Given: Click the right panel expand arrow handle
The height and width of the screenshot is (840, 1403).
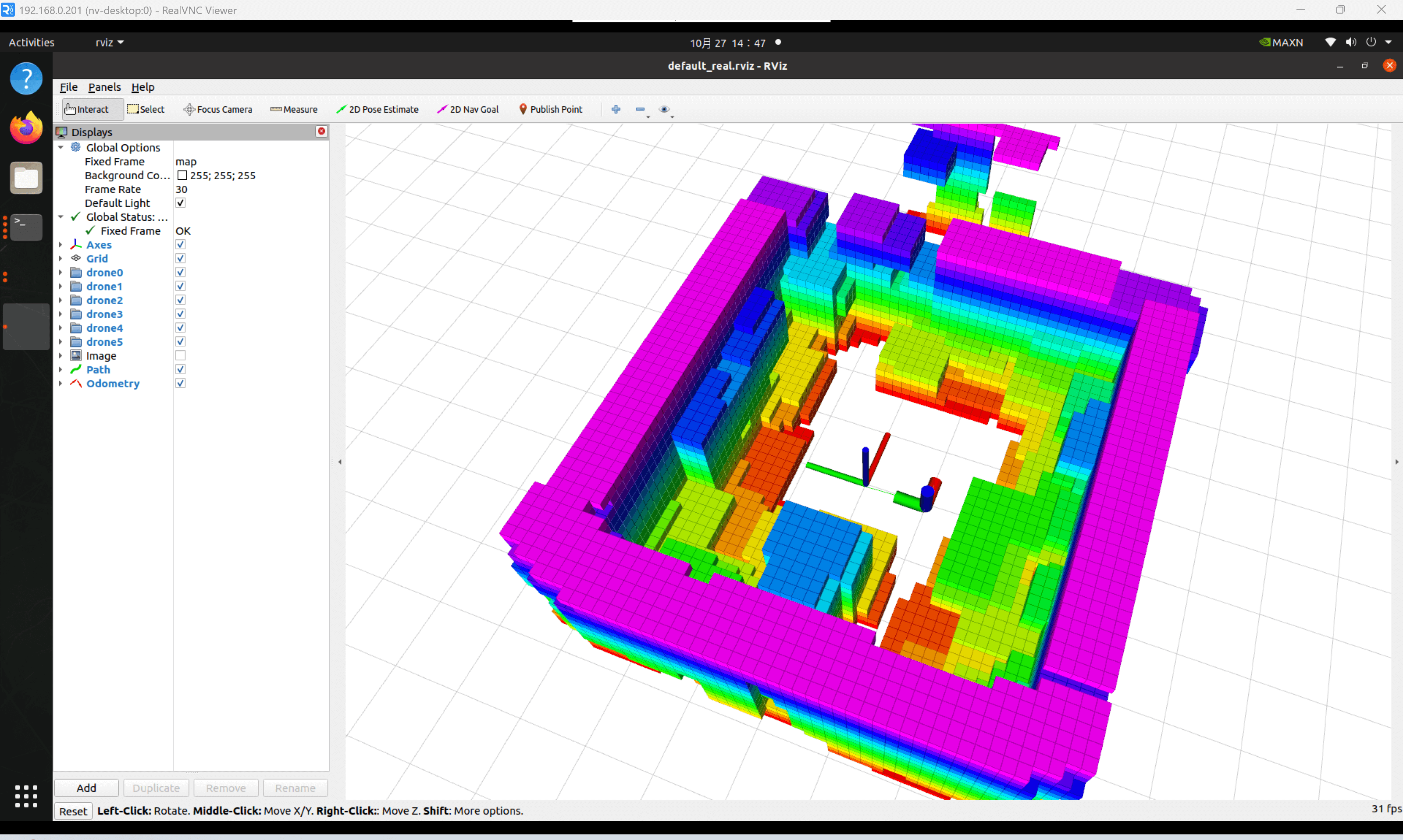Looking at the screenshot, I should point(1397,462).
